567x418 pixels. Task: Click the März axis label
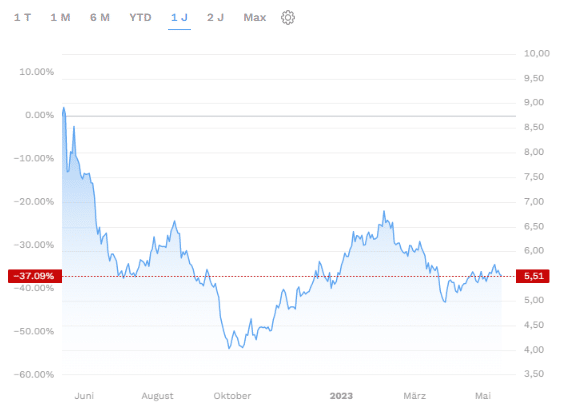(414, 396)
